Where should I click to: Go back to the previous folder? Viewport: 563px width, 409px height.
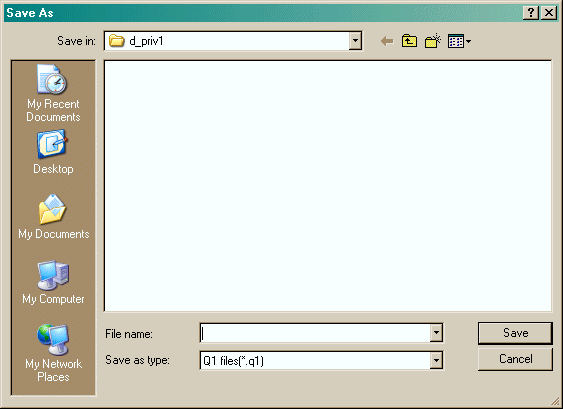pyautogui.click(x=387, y=41)
